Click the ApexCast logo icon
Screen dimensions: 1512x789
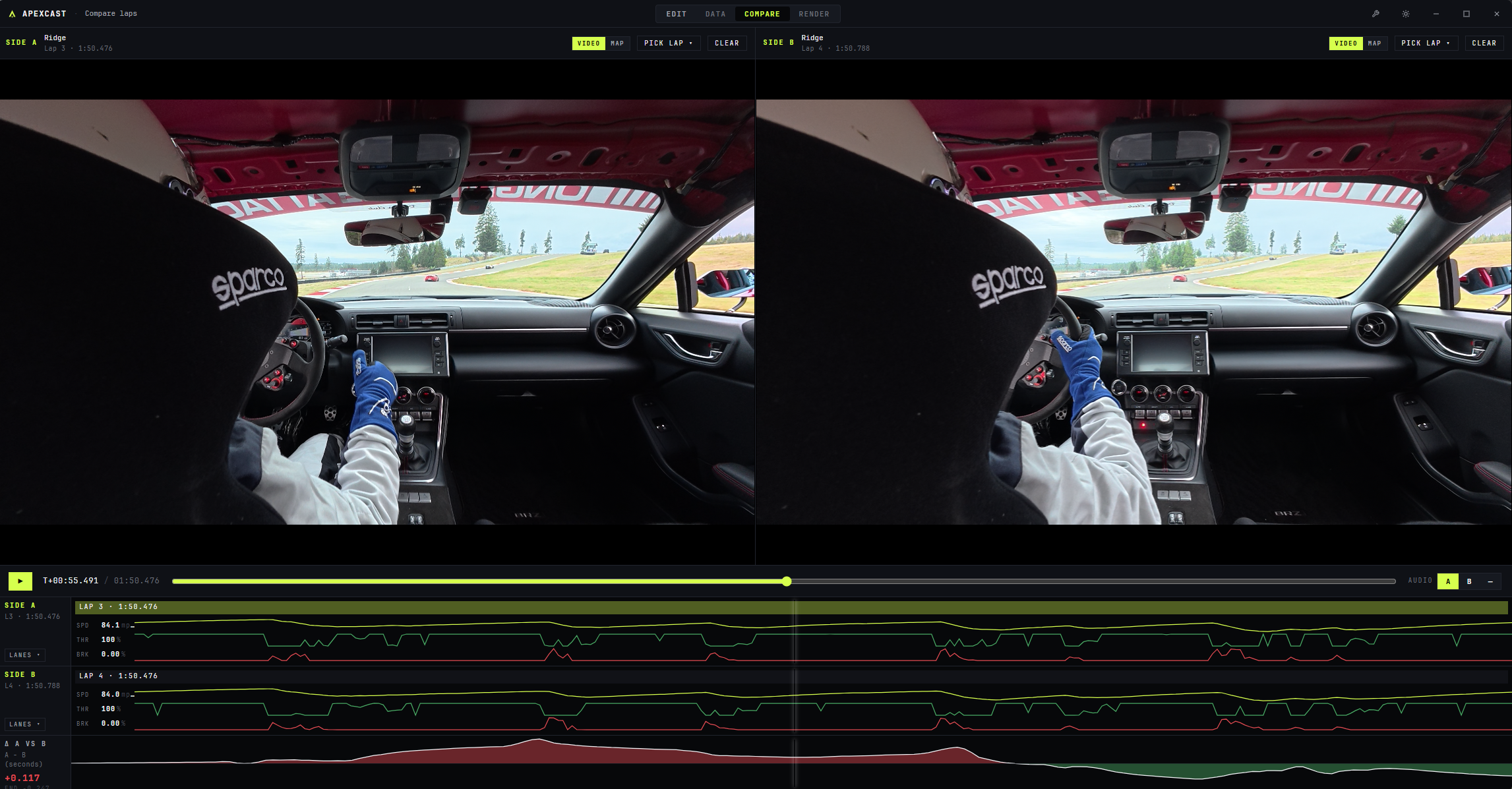click(12, 14)
